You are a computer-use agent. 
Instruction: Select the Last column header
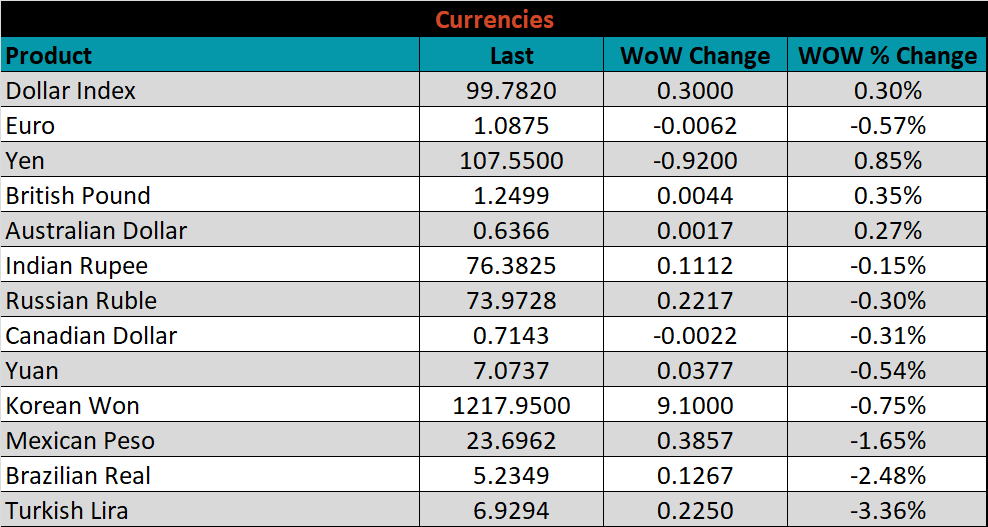(x=511, y=56)
